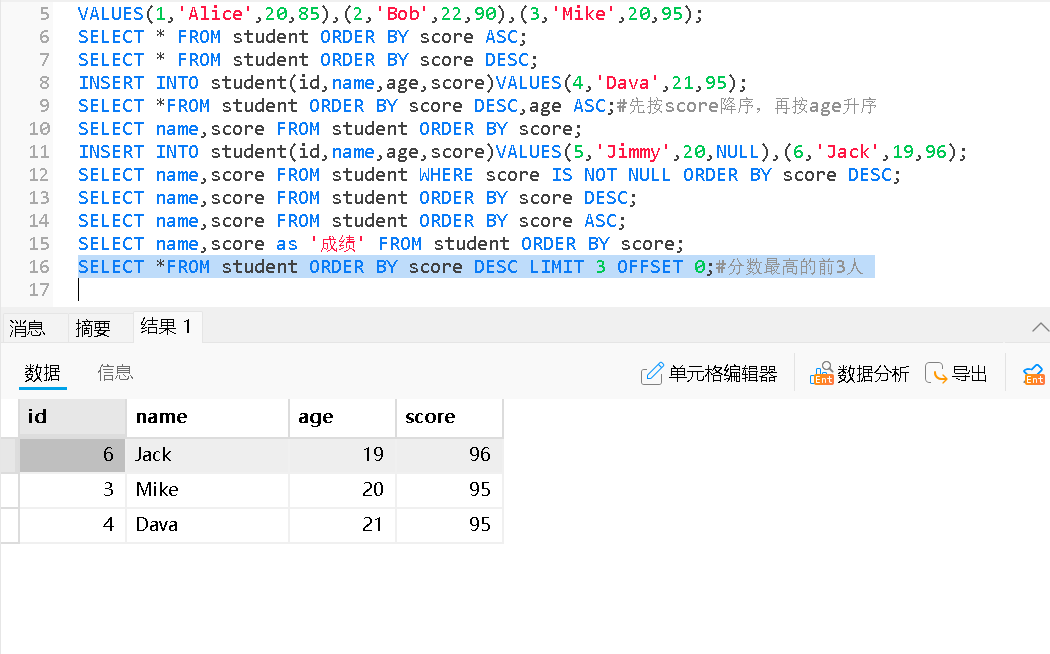Switch to the 数据 sub-tab
1050x654 pixels.
coord(42,373)
